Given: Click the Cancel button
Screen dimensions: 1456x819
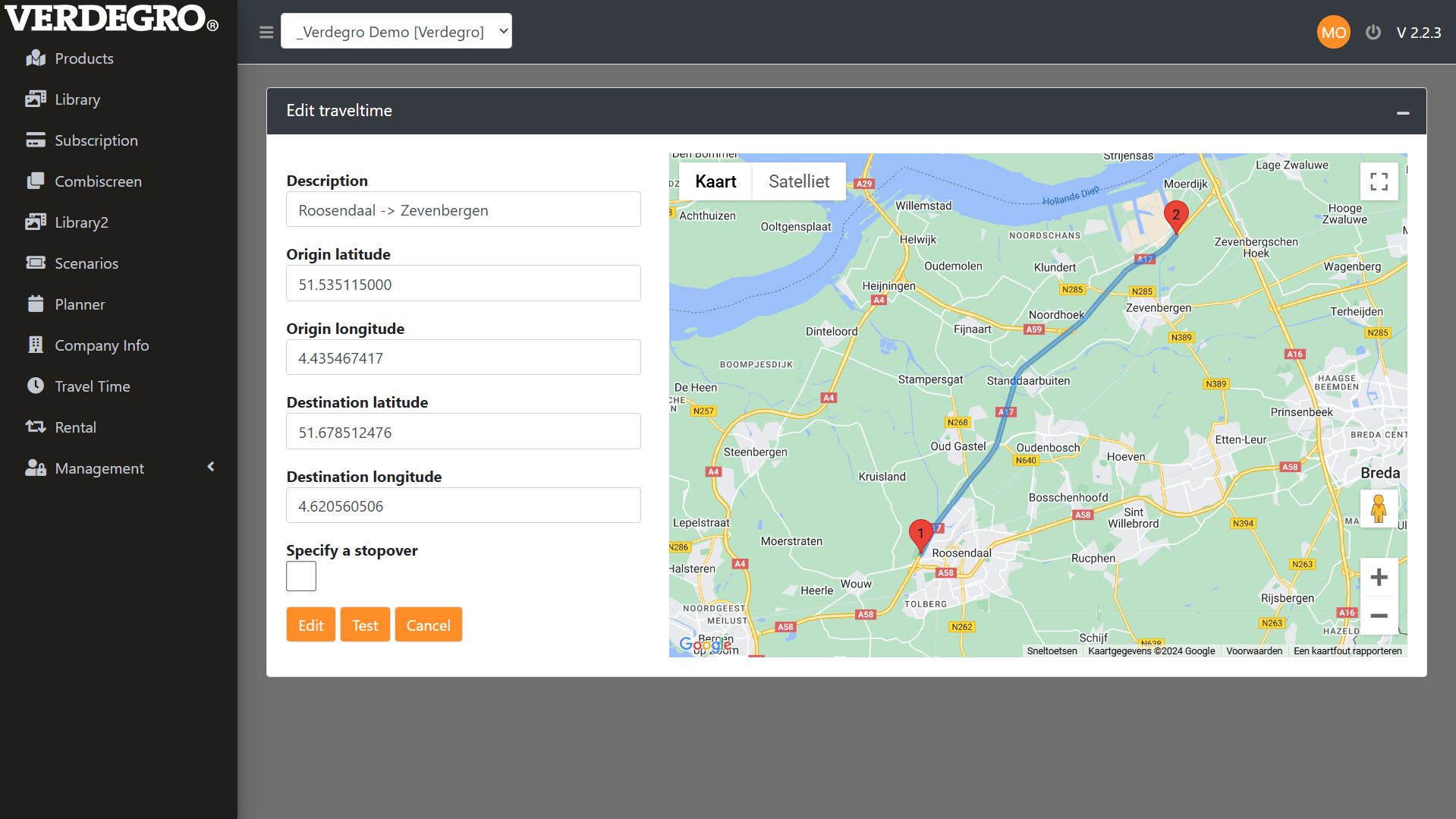Looking at the screenshot, I should tap(429, 625).
